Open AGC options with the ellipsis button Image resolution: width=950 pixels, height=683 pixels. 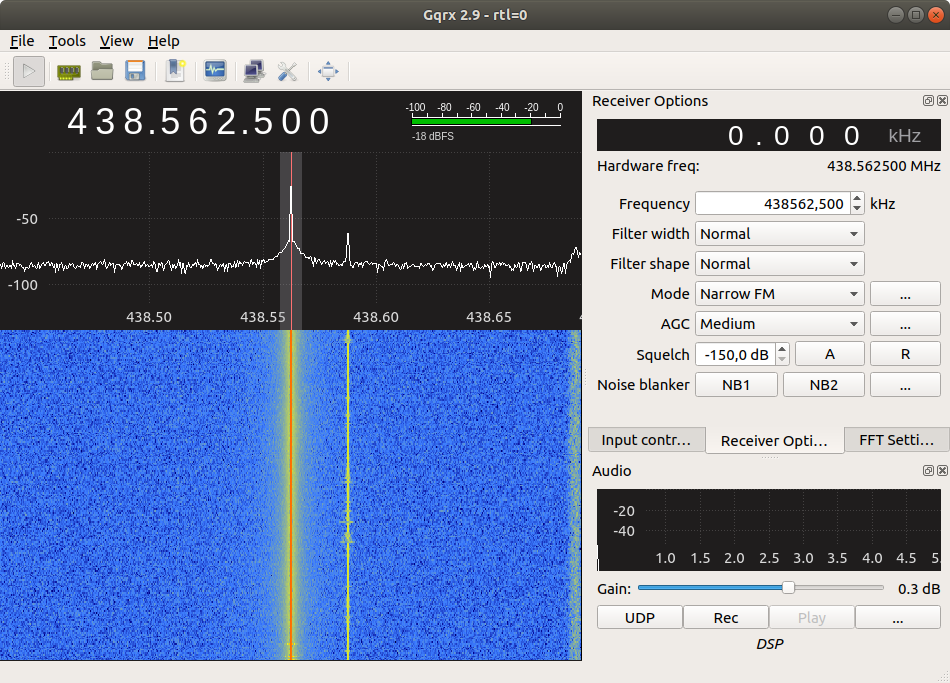[x=905, y=324]
